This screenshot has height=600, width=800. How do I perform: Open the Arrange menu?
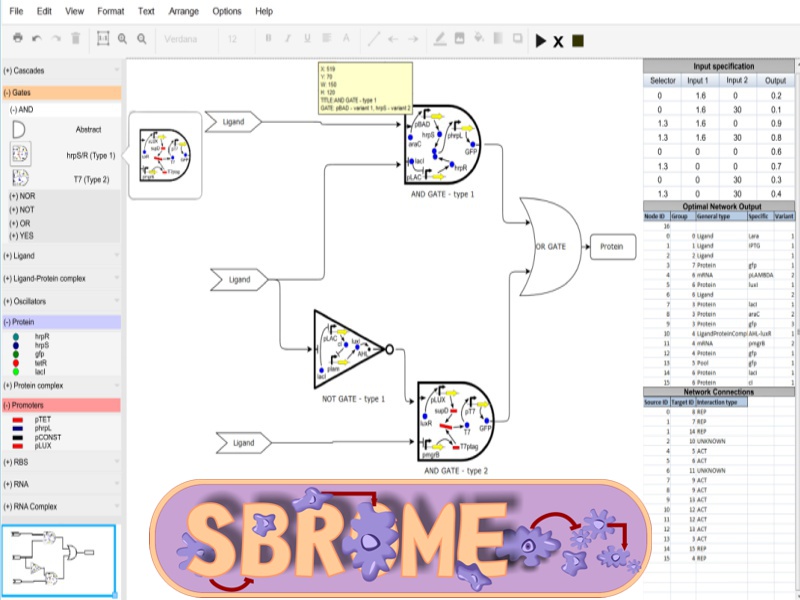coord(184,11)
